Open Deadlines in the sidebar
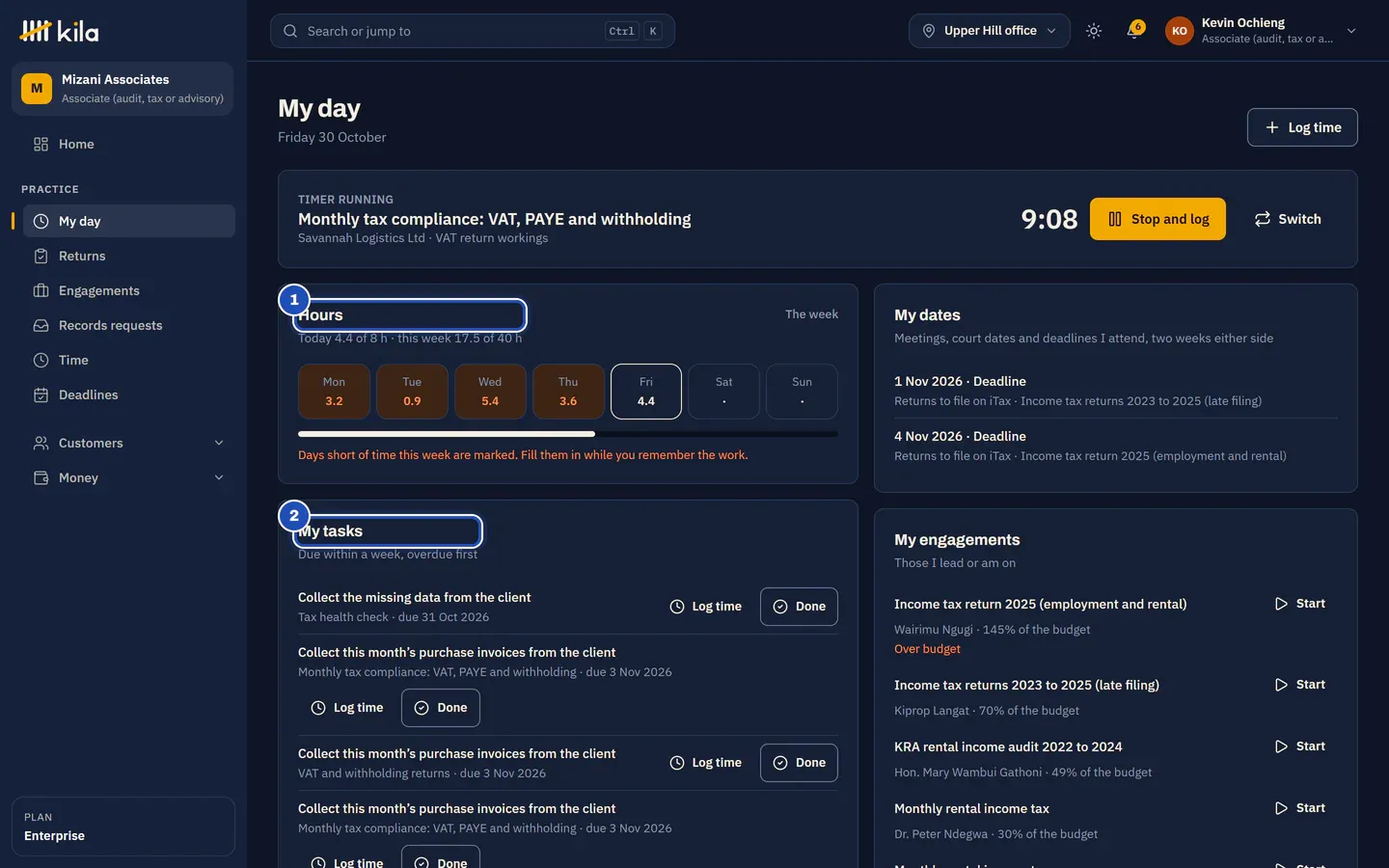Viewport: 1389px width, 868px height. coord(129,394)
